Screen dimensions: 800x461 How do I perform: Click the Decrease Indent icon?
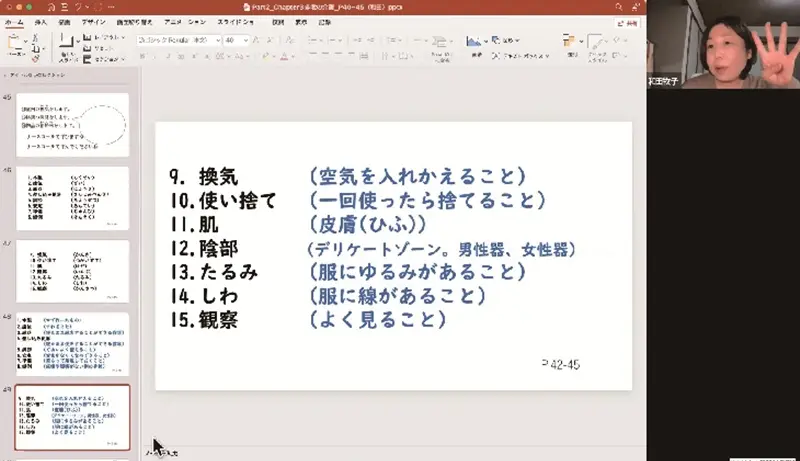pyautogui.click(x=357, y=40)
